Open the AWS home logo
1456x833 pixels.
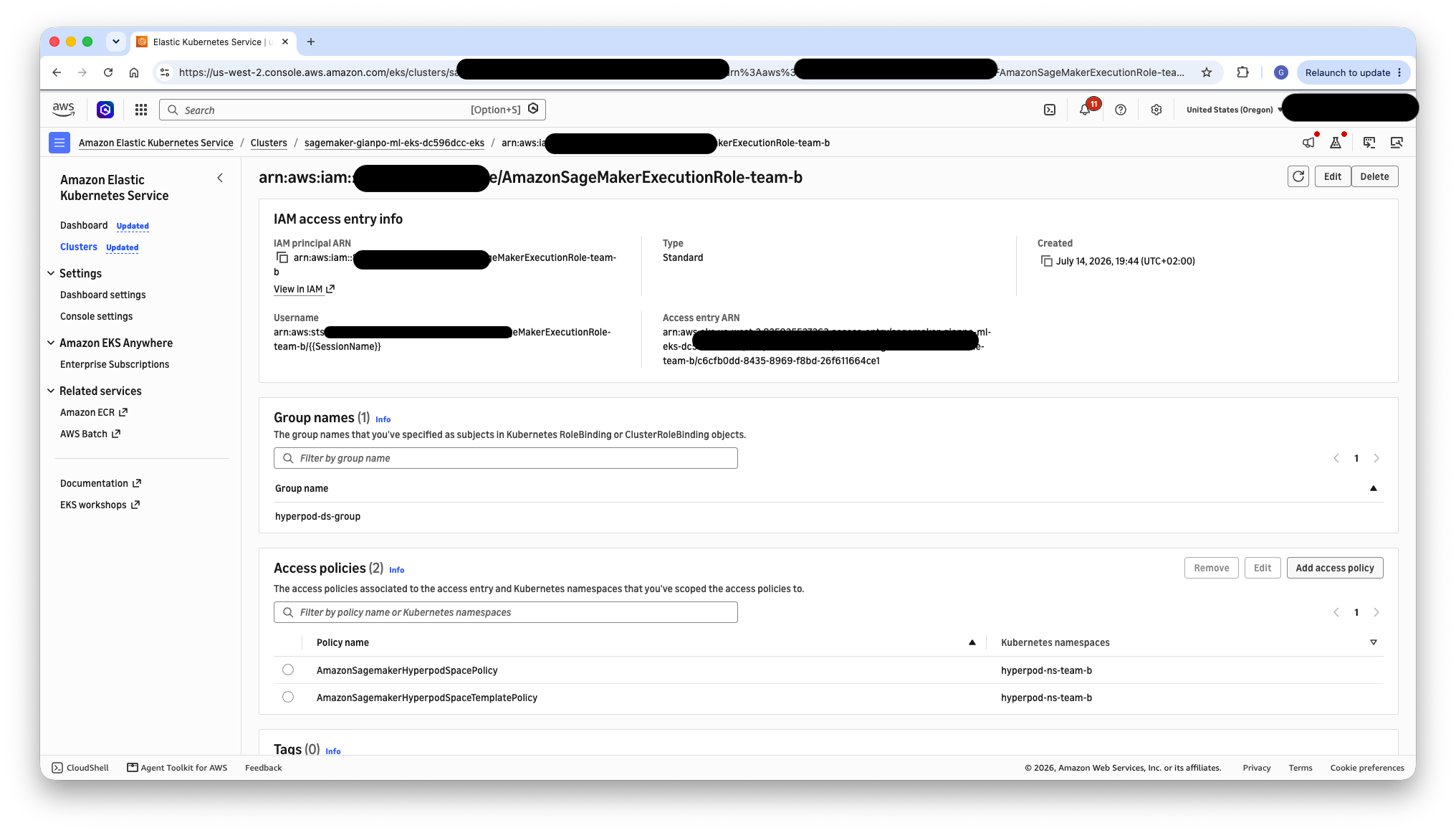click(x=63, y=110)
